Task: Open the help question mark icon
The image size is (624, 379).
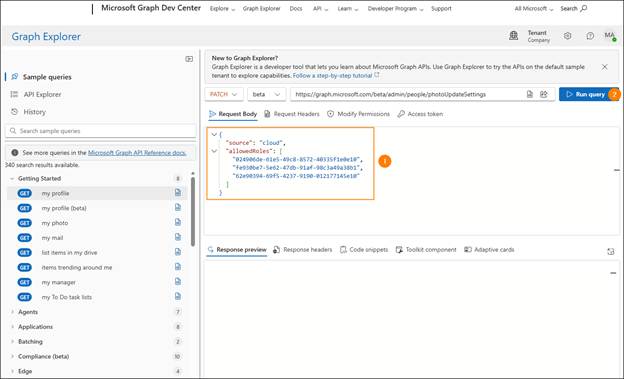Action: 590,36
